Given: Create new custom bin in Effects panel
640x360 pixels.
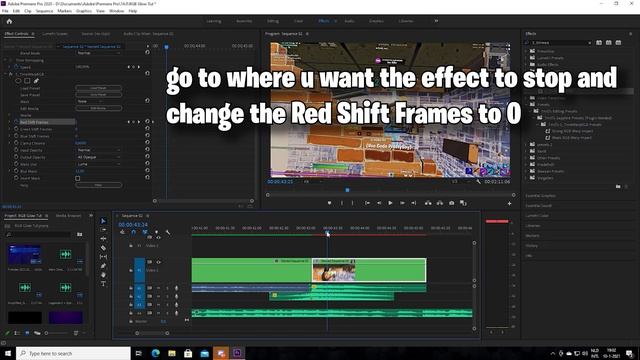Looking at the screenshot, I should [618, 187].
